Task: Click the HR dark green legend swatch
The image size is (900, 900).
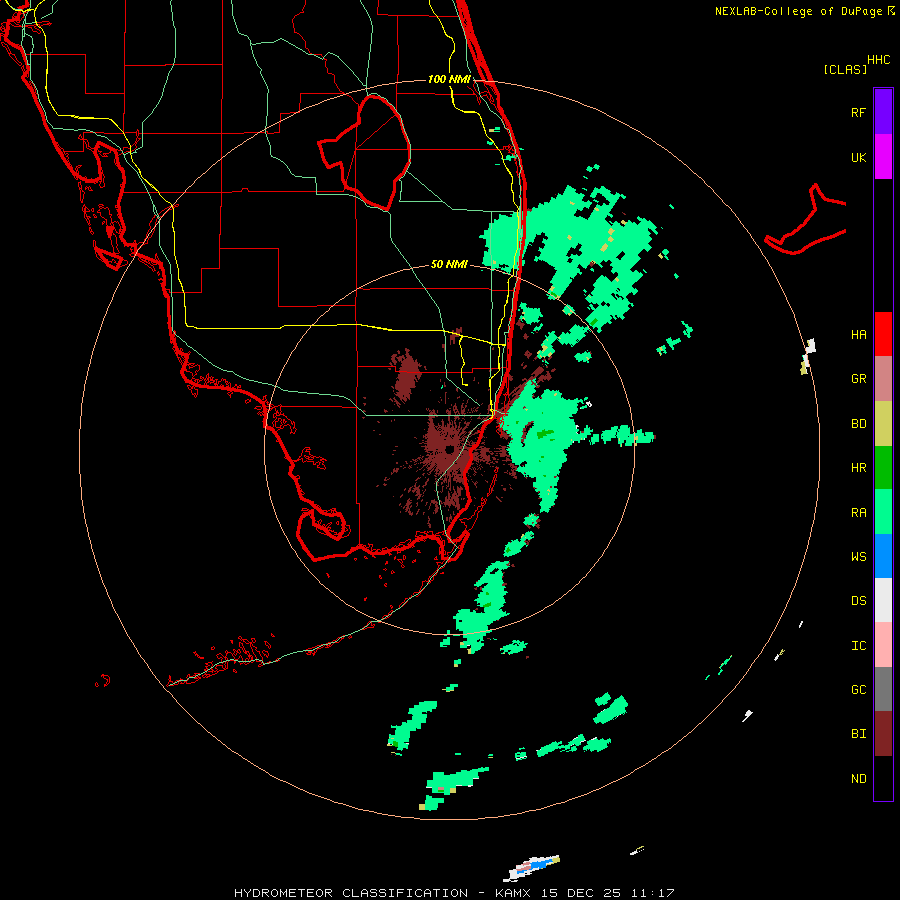Action: tap(883, 468)
